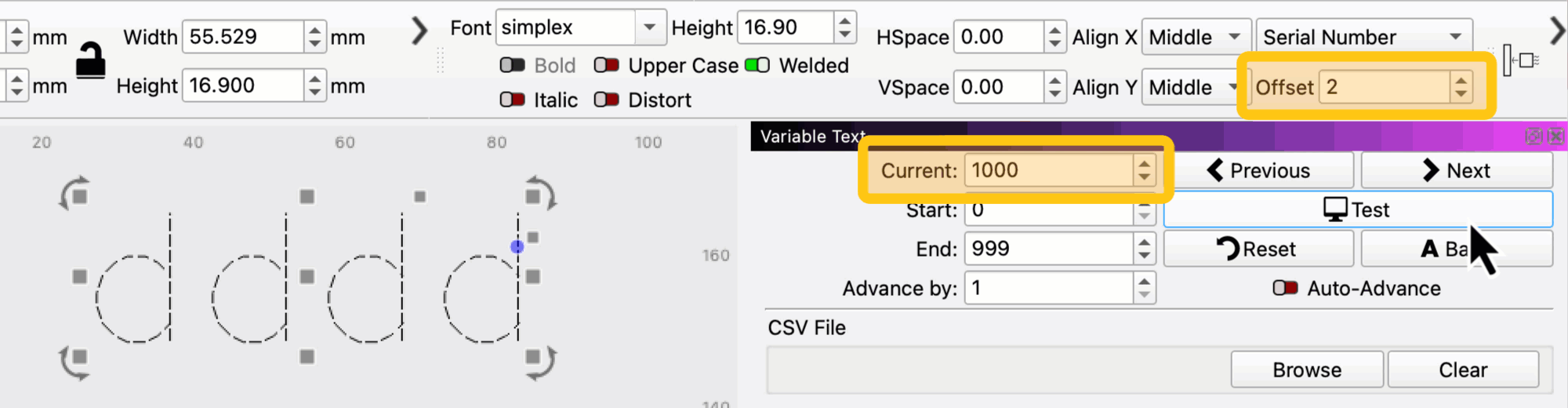The image size is (1568, 408).
Task: Open the Serial Number mode dropdown
Action: coord(1363,37)
